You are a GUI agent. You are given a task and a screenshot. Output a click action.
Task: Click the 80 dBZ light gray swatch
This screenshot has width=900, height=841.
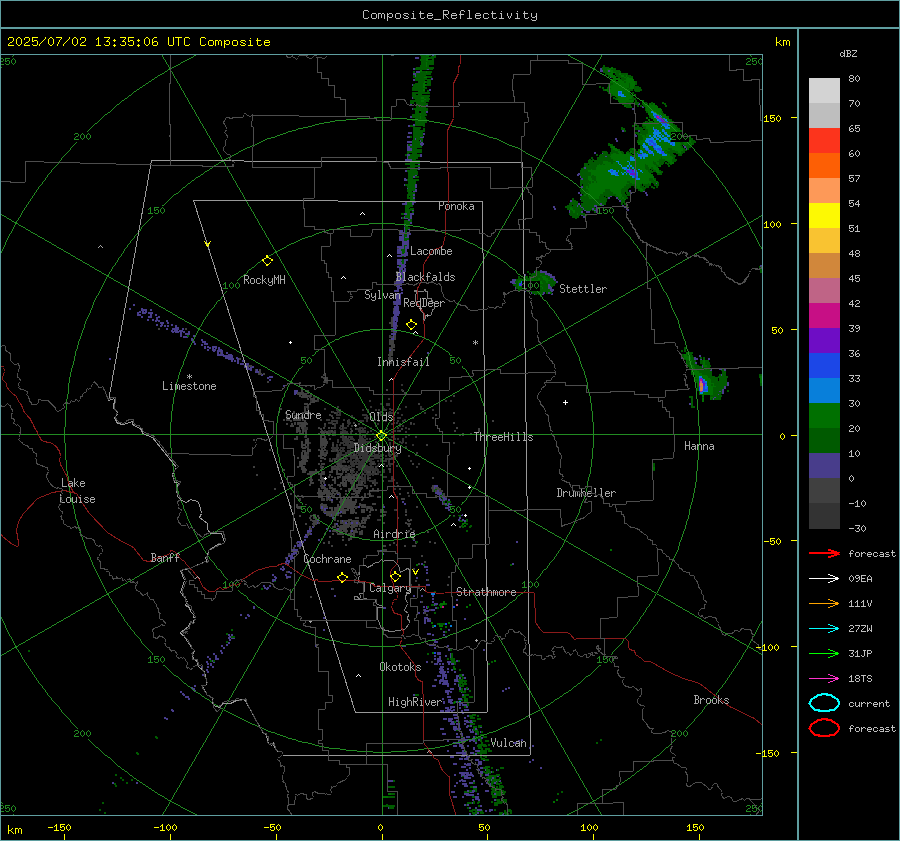(824, 90)
